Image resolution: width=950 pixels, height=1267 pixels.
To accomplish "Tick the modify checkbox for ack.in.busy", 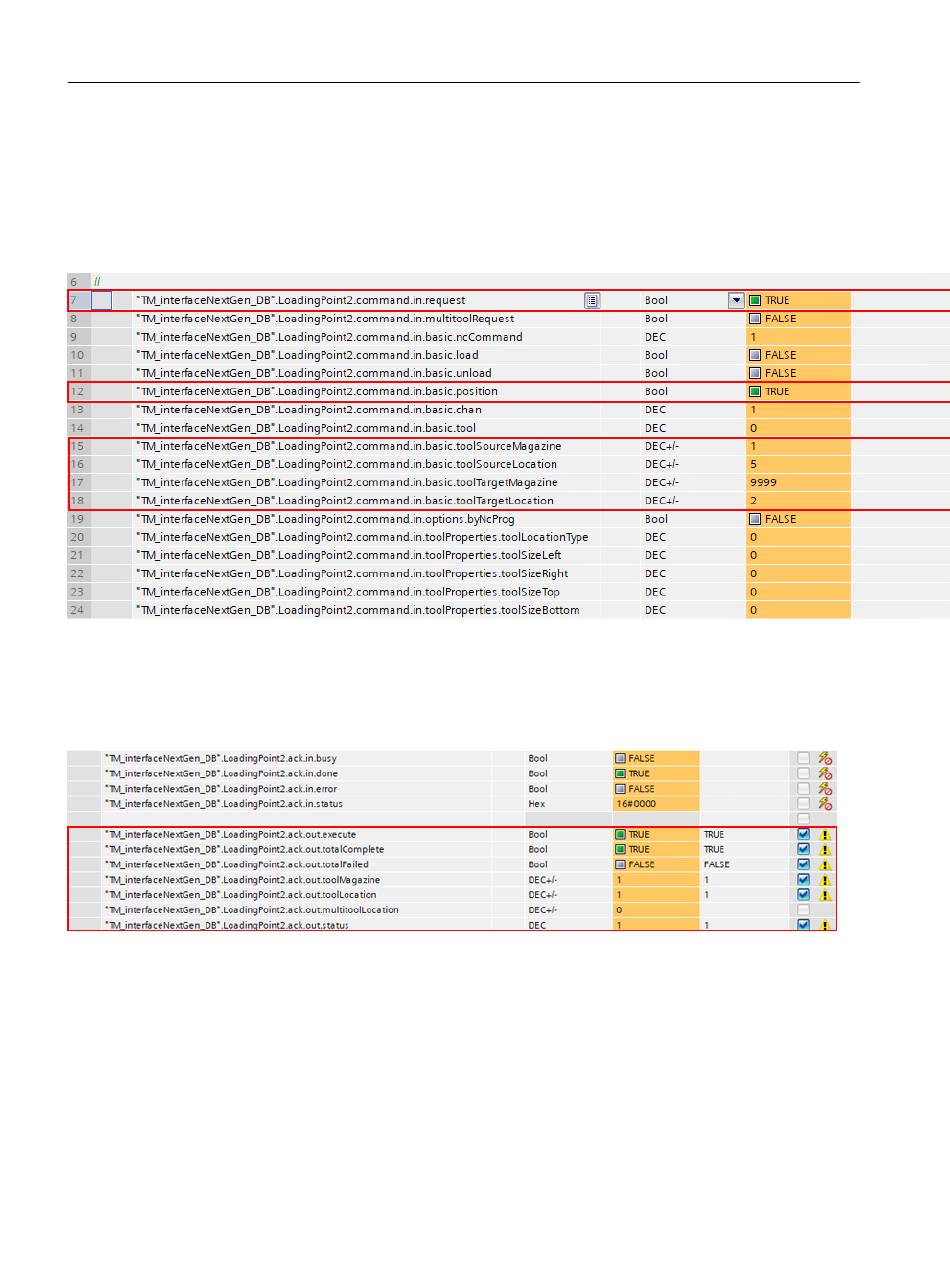I will click(803, 758).
